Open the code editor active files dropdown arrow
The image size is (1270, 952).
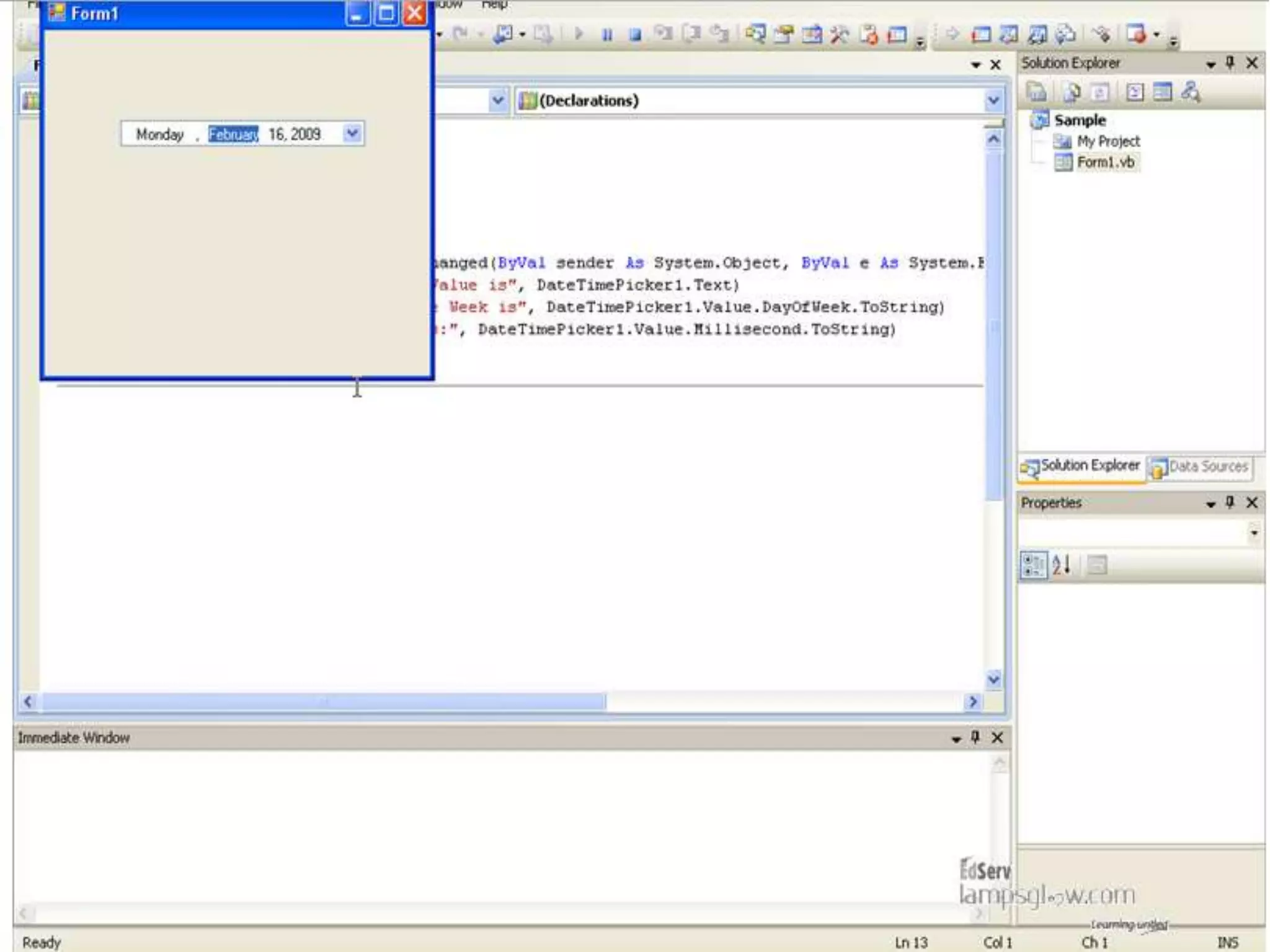(975, 65)
